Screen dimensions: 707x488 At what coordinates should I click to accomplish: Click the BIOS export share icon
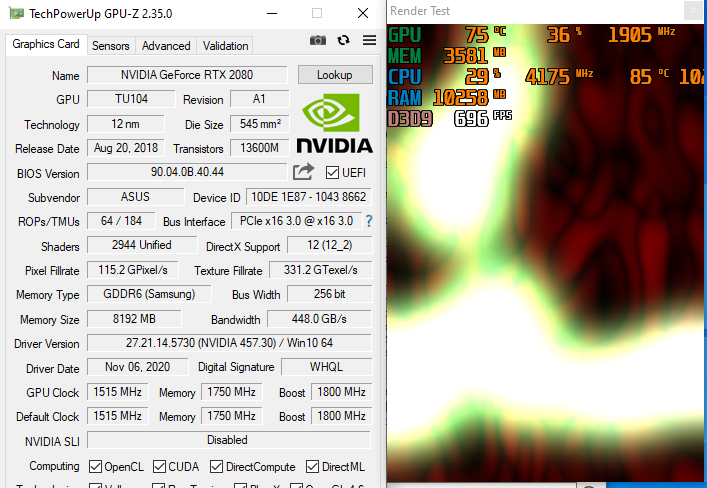click(303, 172)
